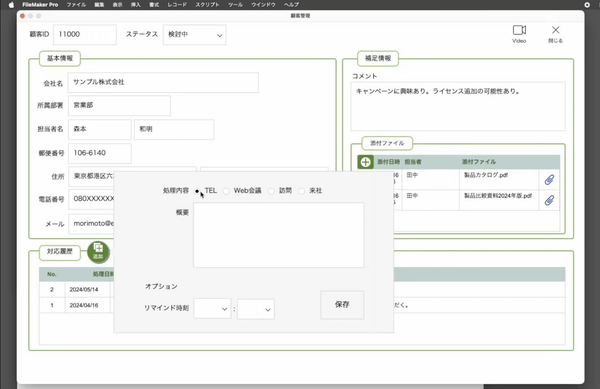Click the round green 追加 icon beside 対応履歴
600x389 pixels.
point(98,252)
